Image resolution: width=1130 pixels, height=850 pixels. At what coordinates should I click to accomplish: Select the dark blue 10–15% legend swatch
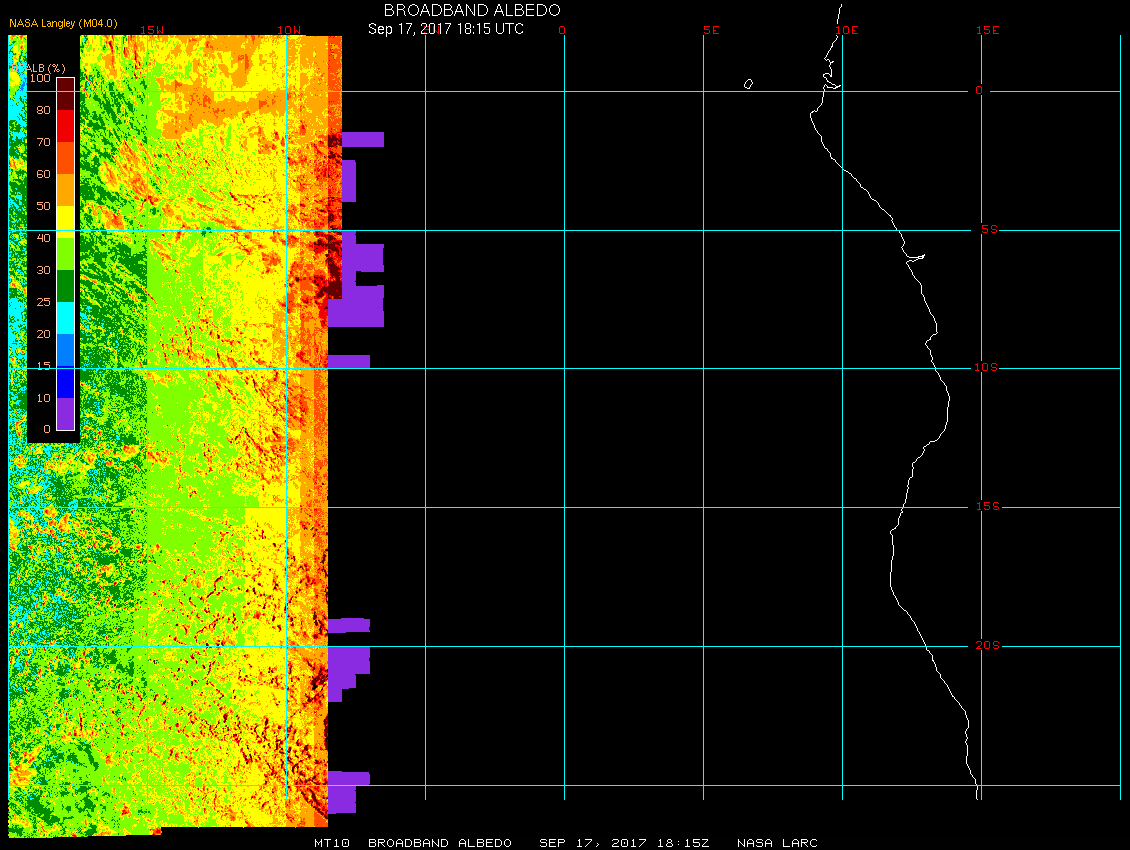tap(65, 381)
